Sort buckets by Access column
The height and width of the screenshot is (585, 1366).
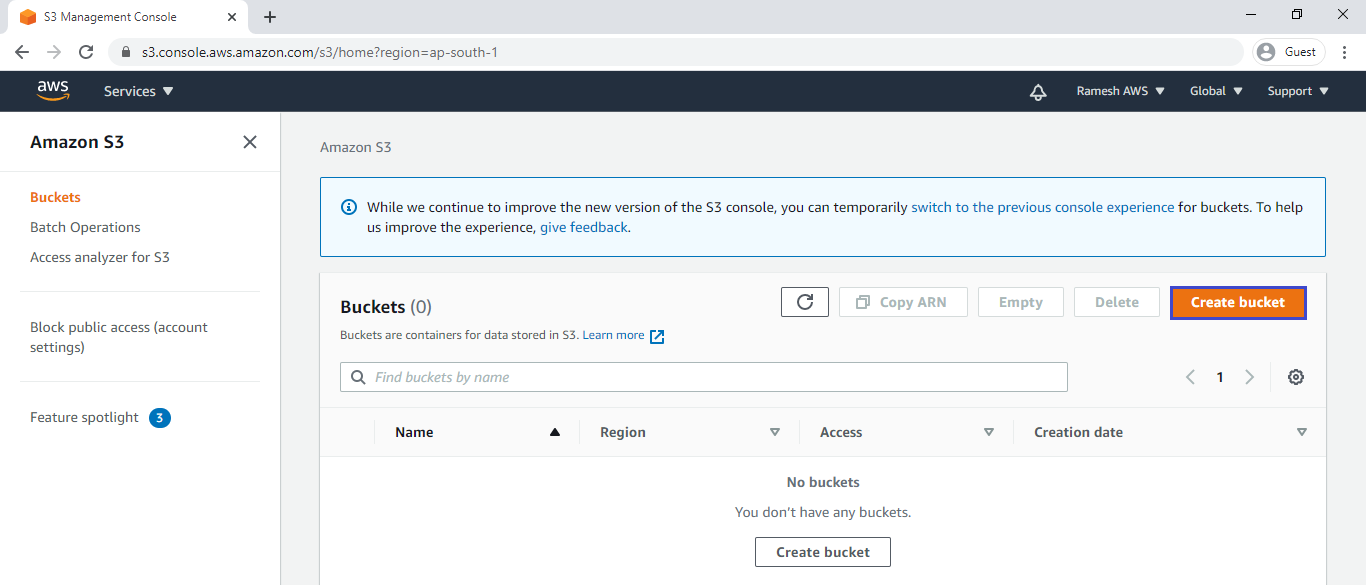(906, 432)
